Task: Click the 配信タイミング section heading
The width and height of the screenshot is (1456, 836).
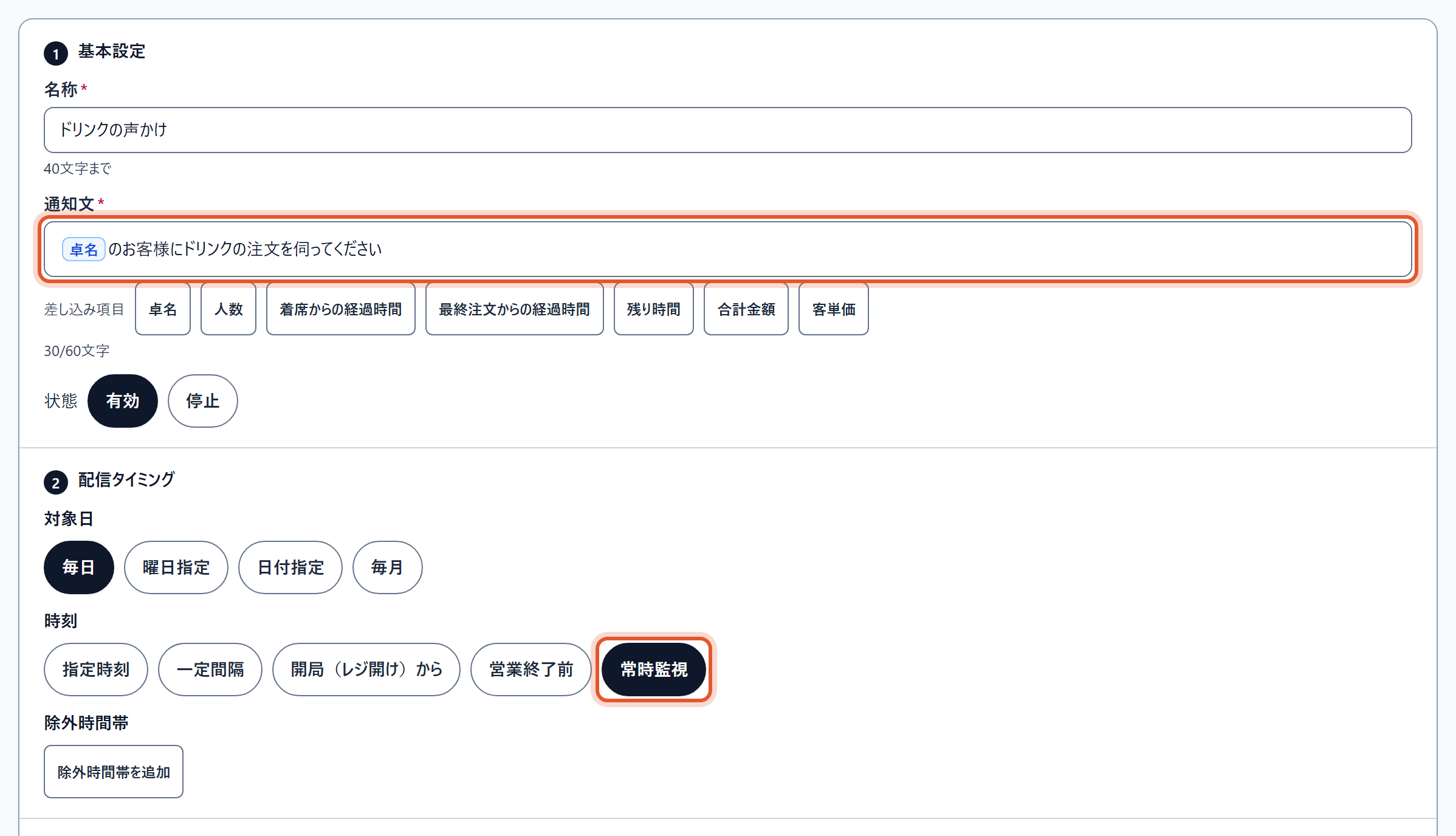Action: [126, 480]
